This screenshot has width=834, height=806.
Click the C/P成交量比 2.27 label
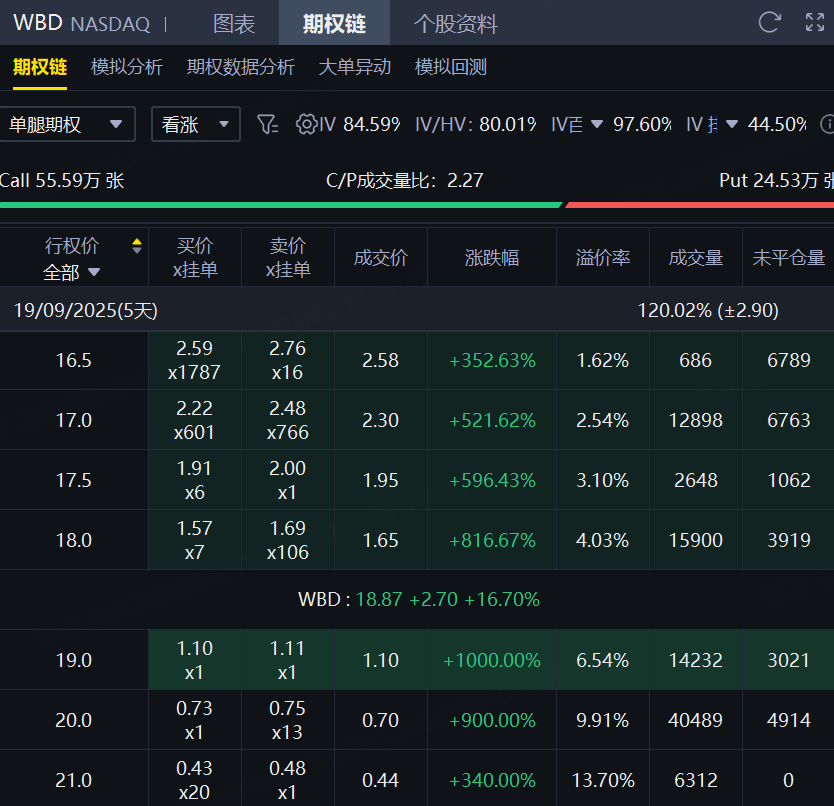pyautogui.click(x=405, y=180)
